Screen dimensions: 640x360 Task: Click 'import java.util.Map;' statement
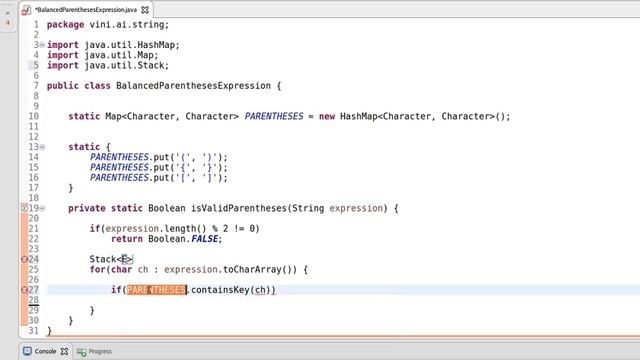[x=102, y=55]
